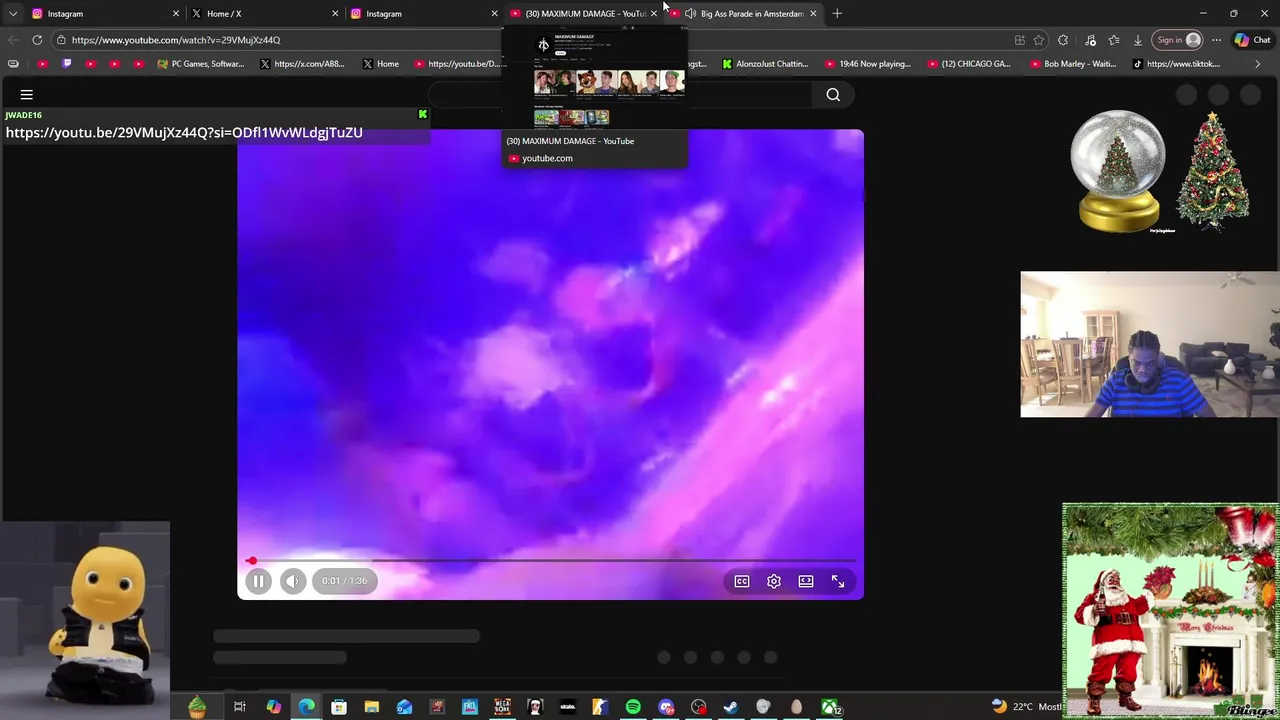Expand the bookmarks overflow chevron
This screenshot has width=1280, height=720.
pos(1258,64)
